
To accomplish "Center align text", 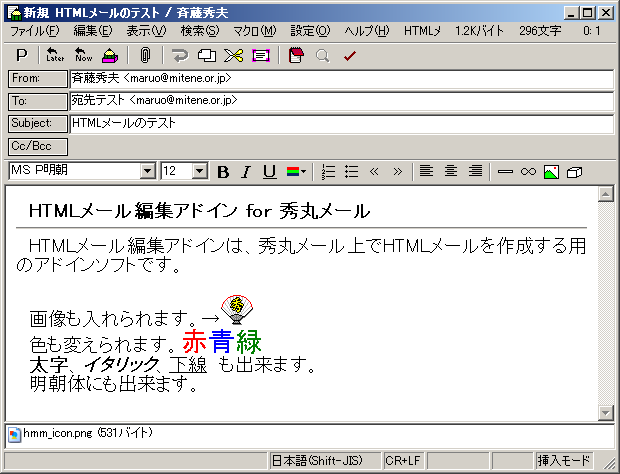I will [x=451, y=171].
